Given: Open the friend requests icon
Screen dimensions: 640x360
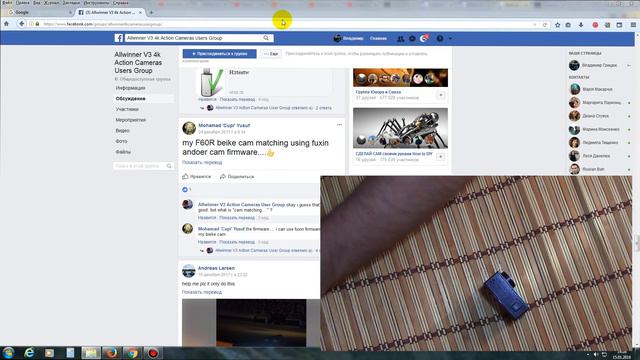Looking at the screenshot, I should click(x=400, y=38).
